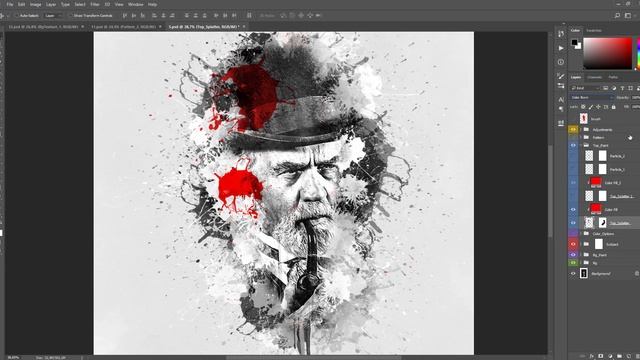The height and width of the screenshot is (360, 640).
Task: Expand the Adjustments group arrow
Action: click(x=581, y=129)
